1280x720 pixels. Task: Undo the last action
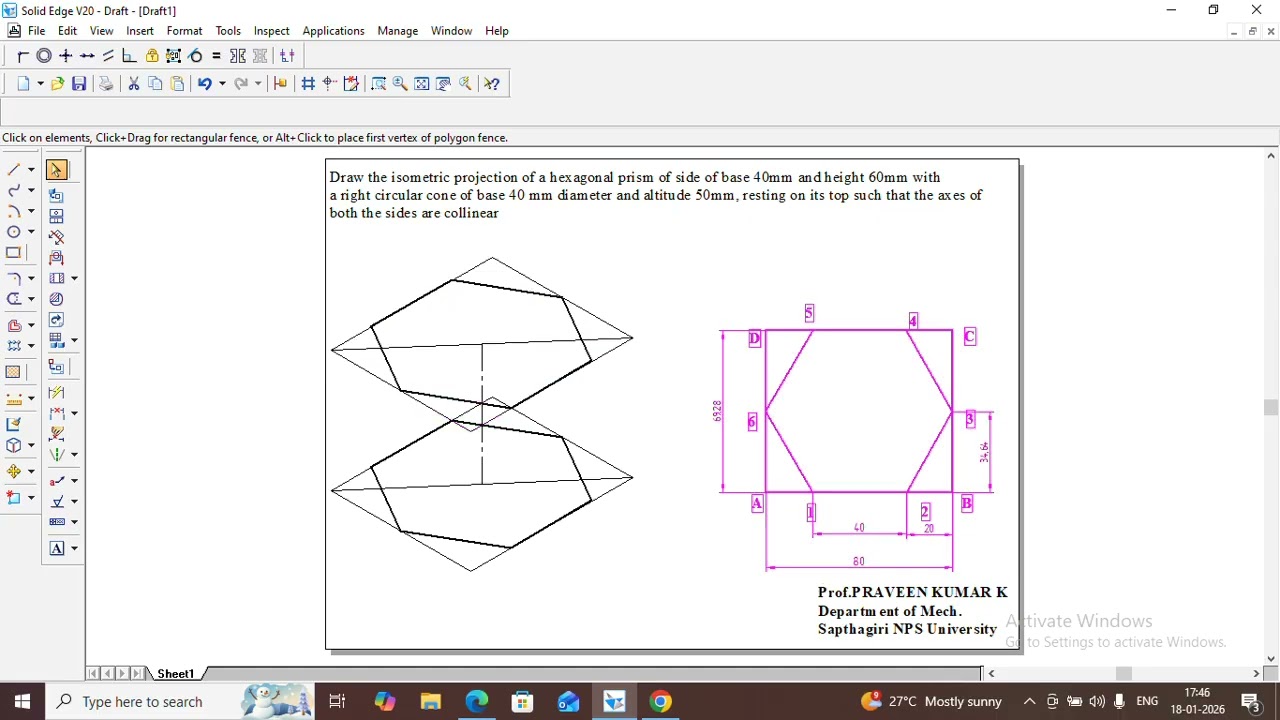coord(204,84)
